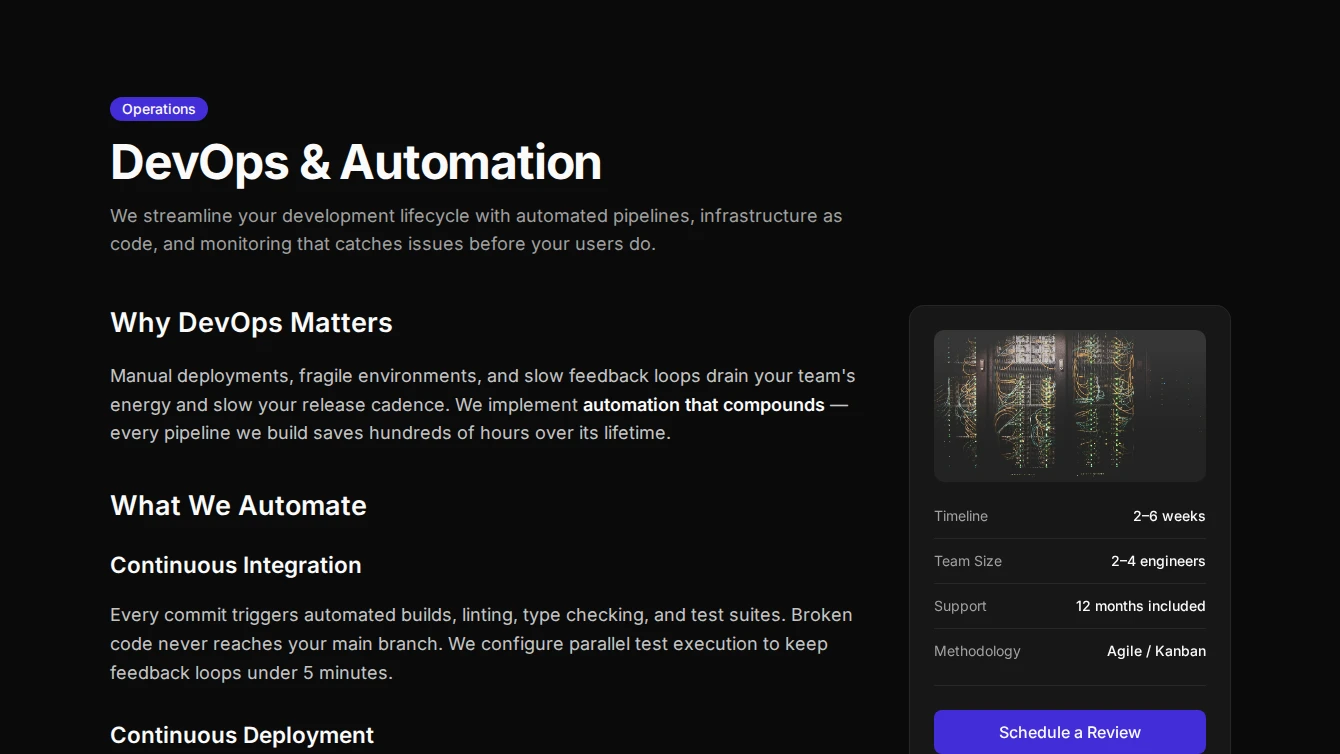This screenshot has height=754, width=1340.
Task: Click the Team Size label
Action: click(x=967, y=561)
